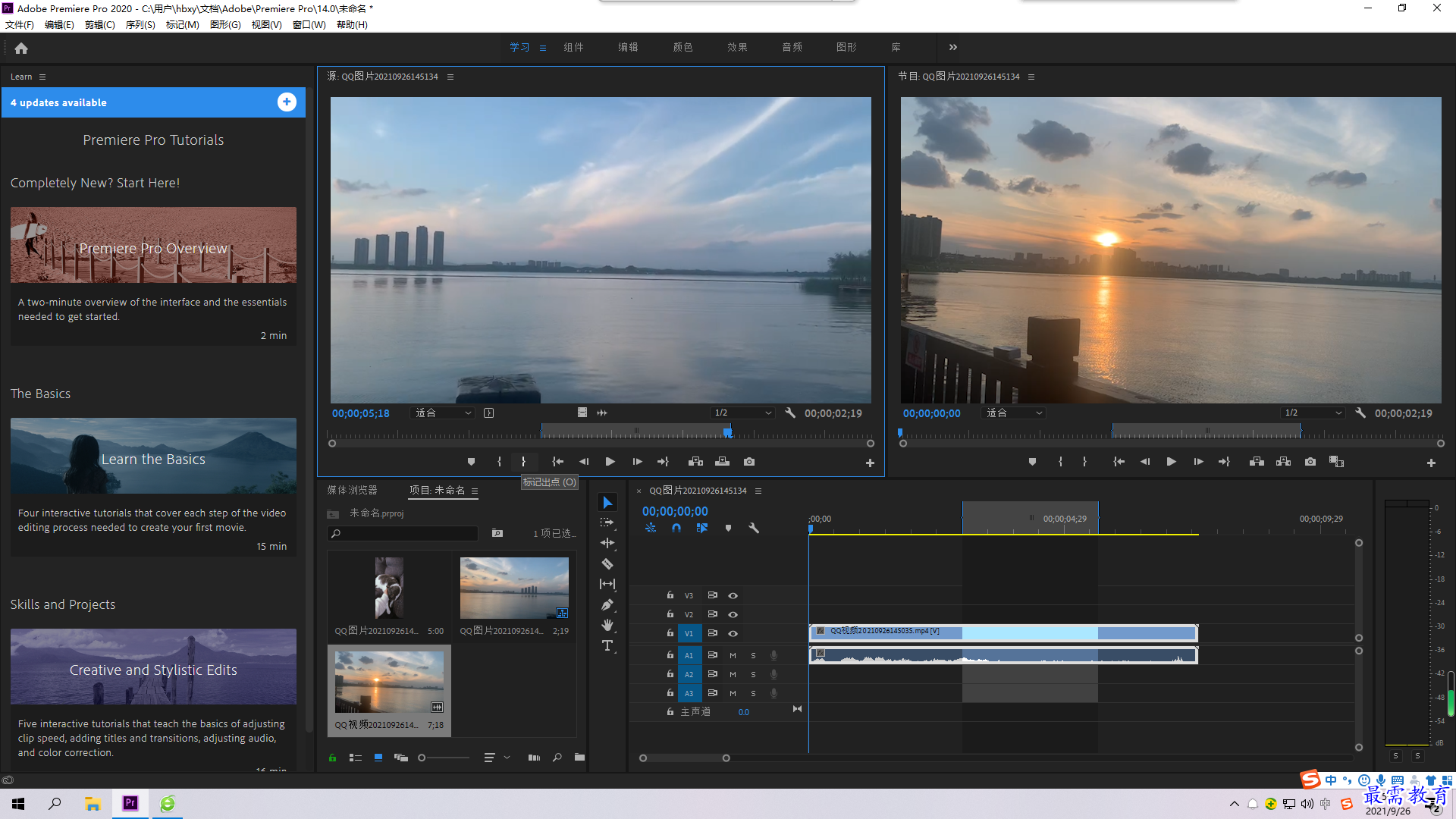The image size is (1456, 819).
Task: Open Program monitor settings wrench
Action: (x=1360, y=413)
